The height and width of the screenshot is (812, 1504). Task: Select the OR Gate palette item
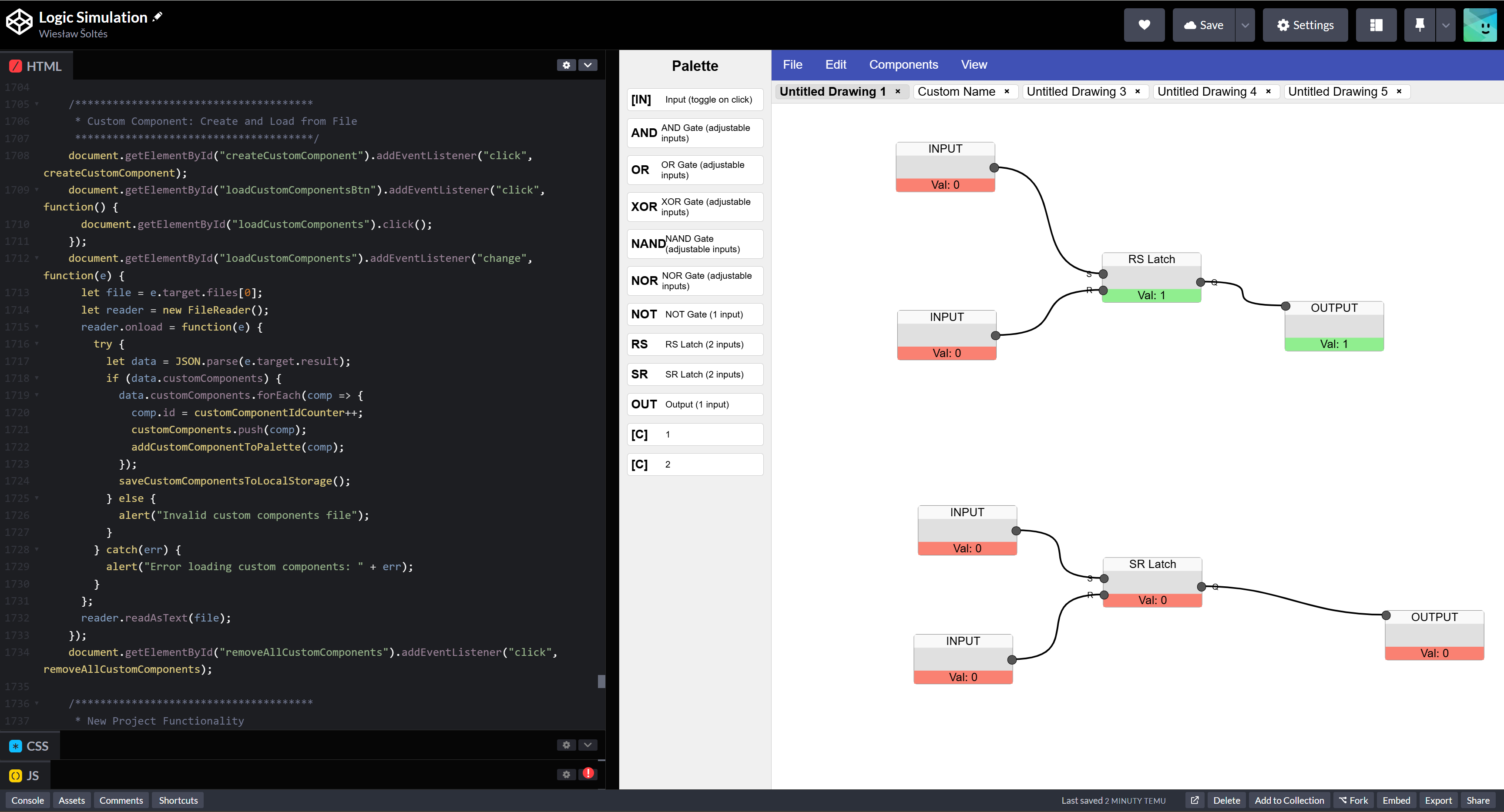point(695,170)
